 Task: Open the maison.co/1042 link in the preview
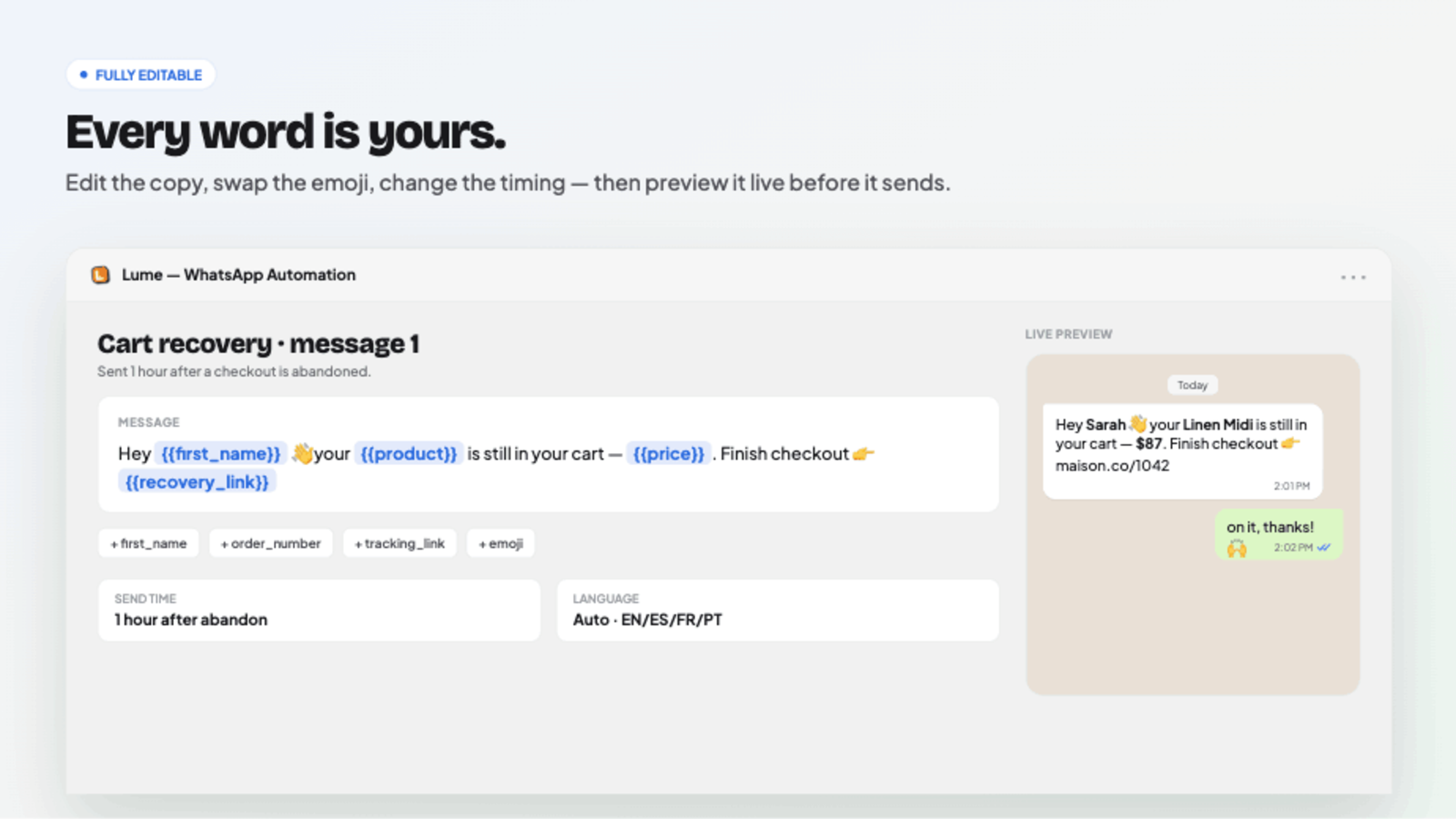click(x=1112, y=466)
